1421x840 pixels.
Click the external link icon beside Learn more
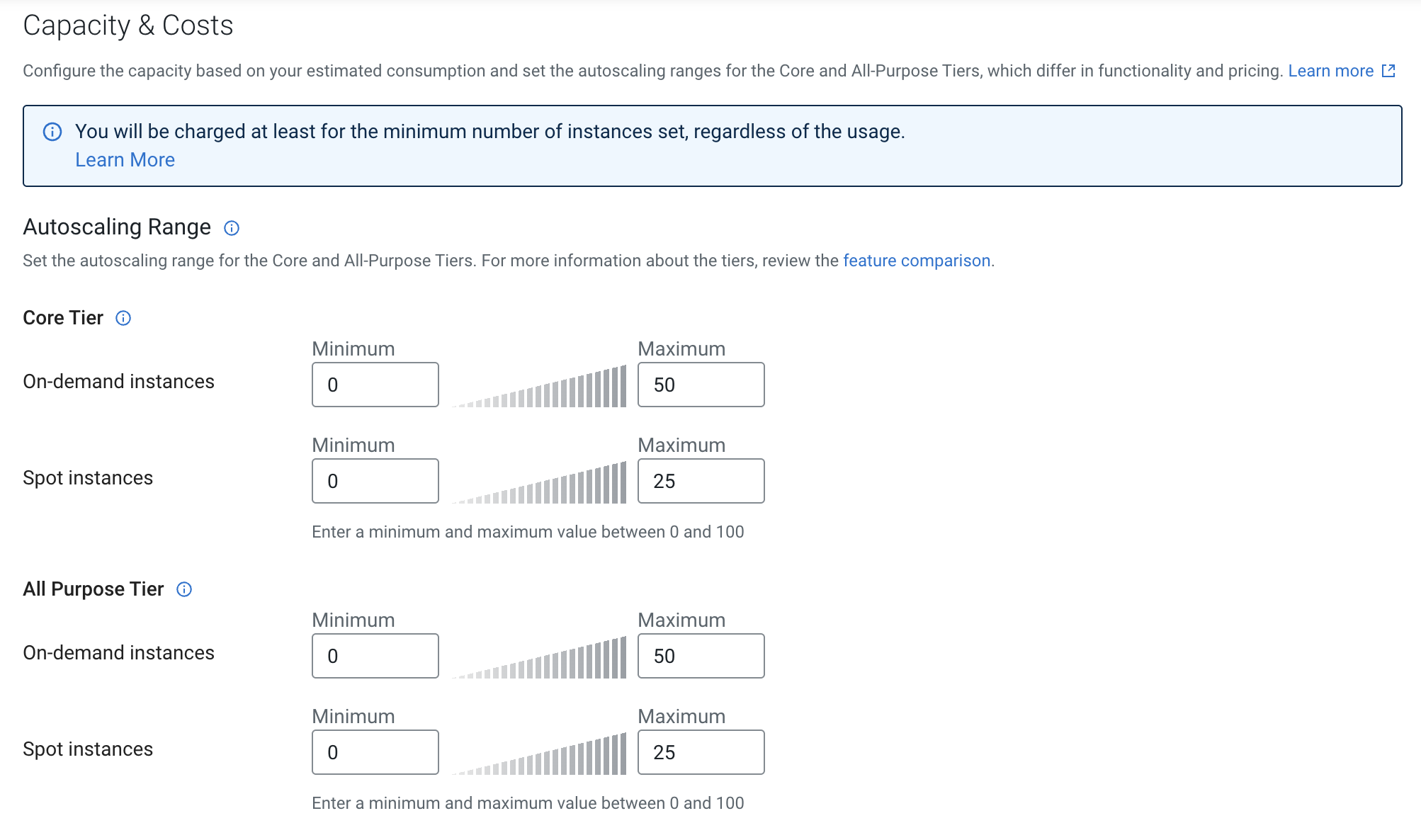(x=1388, y=71)
